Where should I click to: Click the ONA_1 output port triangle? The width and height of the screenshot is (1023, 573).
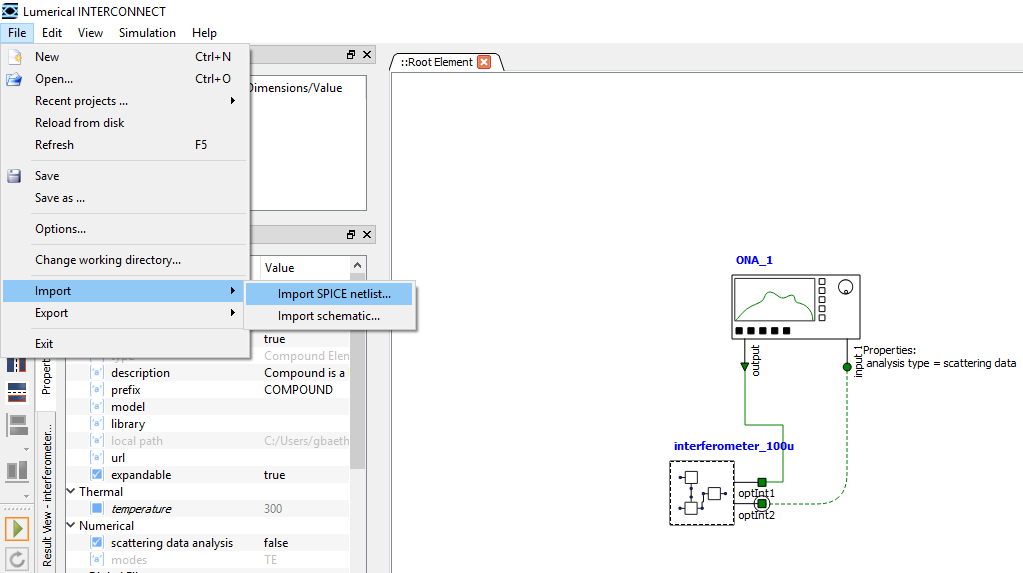point(744,367)
